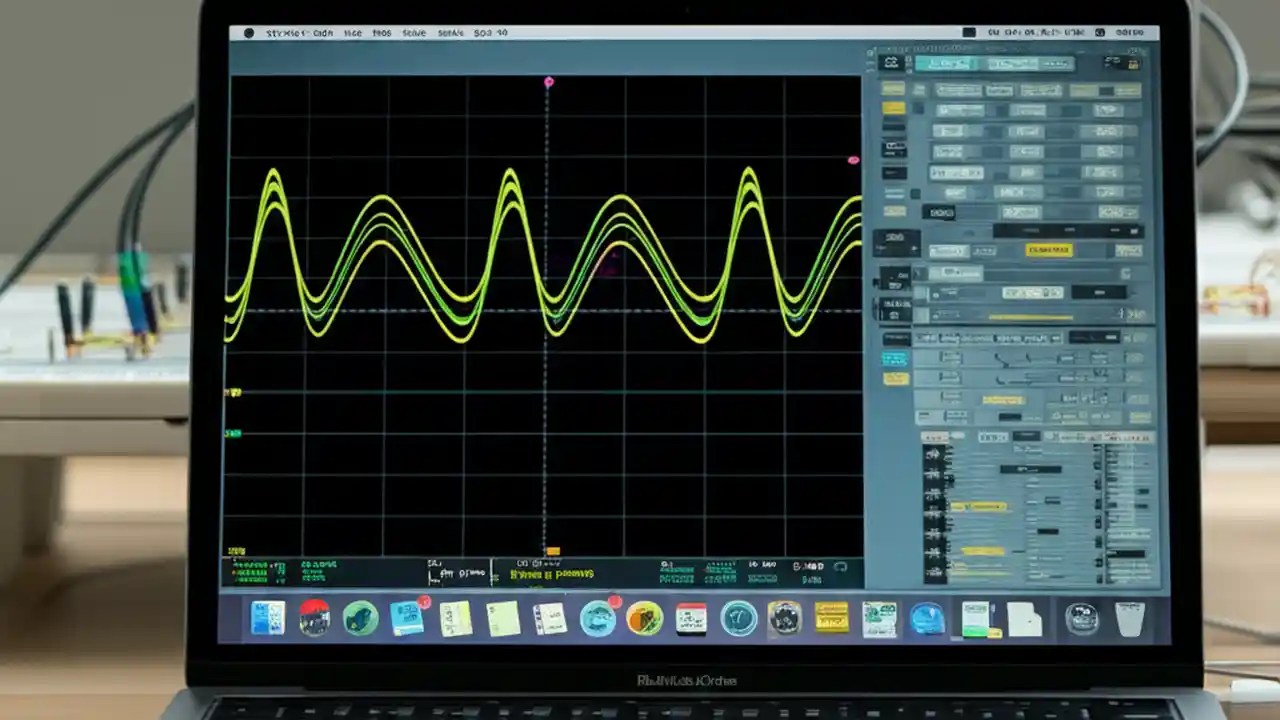Click the pink cursor marker above the waveform
Image resolution: width=1280 pixels, height=720 pixels.
[x=548, y=82]
